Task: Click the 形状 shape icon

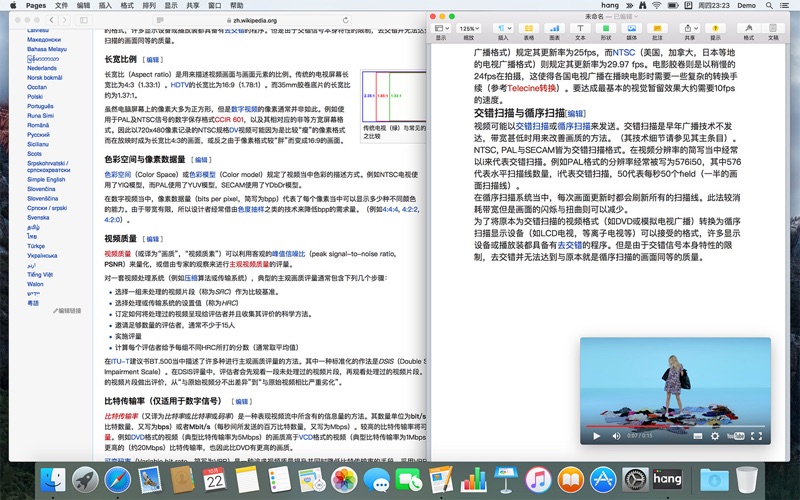Action: tap(606, 29)
